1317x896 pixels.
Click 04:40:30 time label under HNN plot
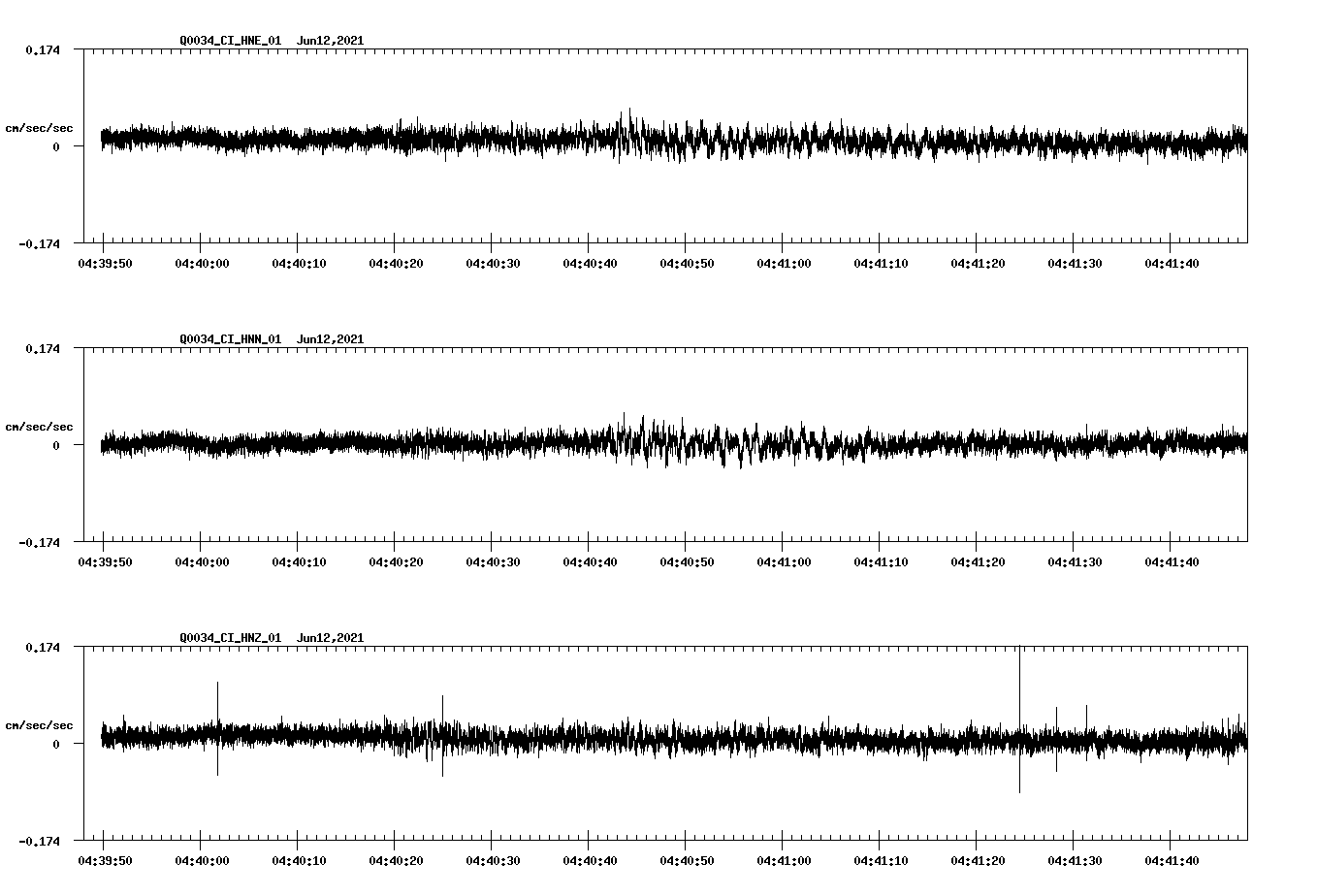(493, 562)
